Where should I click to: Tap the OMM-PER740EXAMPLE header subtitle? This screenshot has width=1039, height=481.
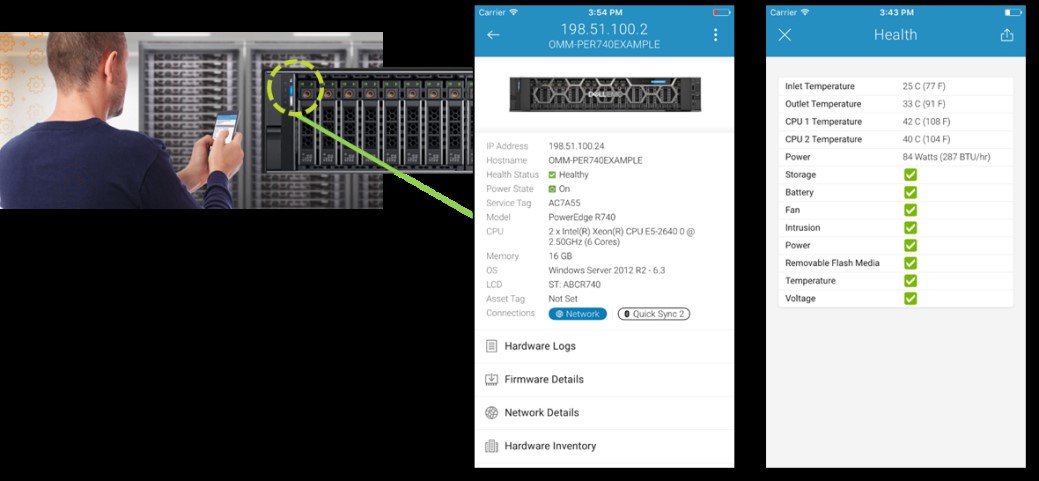pyautogui.click(x=604, y=45)
